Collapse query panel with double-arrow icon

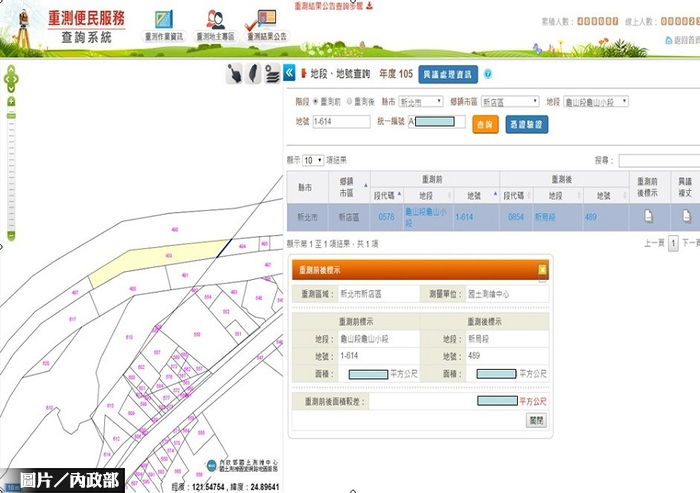pos(289,73)
